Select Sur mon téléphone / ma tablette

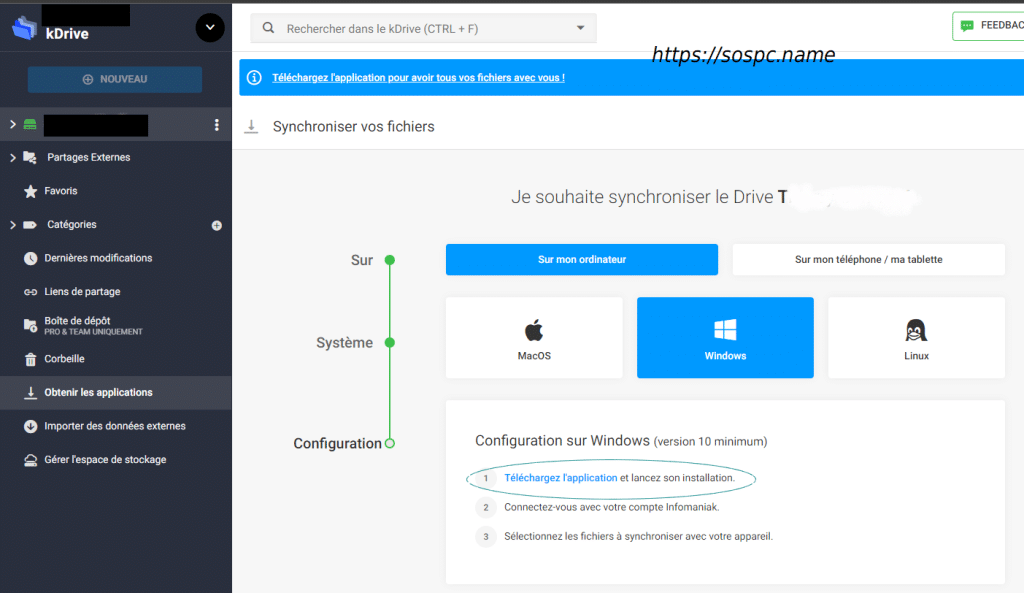pos(869,259)
